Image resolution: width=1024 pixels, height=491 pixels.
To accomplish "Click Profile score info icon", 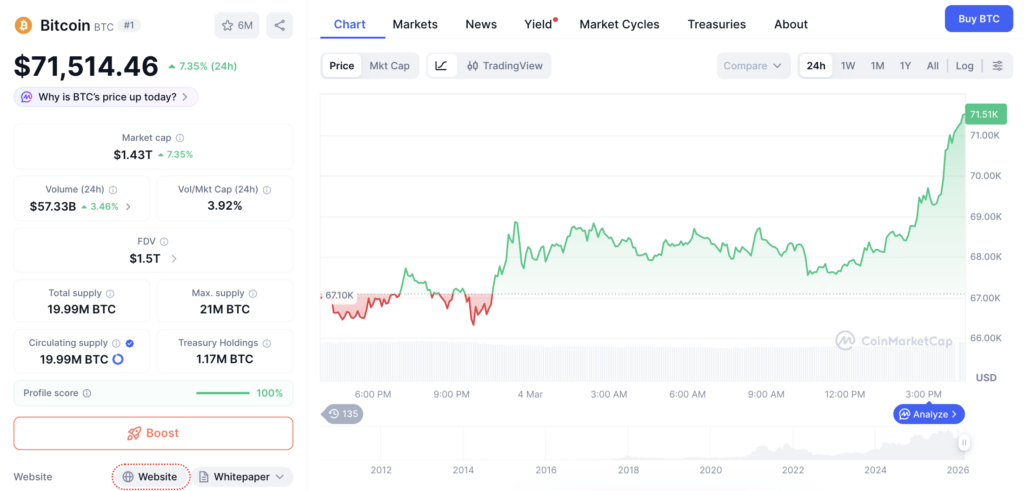I will pyautogui.click(x=87, y=394).
